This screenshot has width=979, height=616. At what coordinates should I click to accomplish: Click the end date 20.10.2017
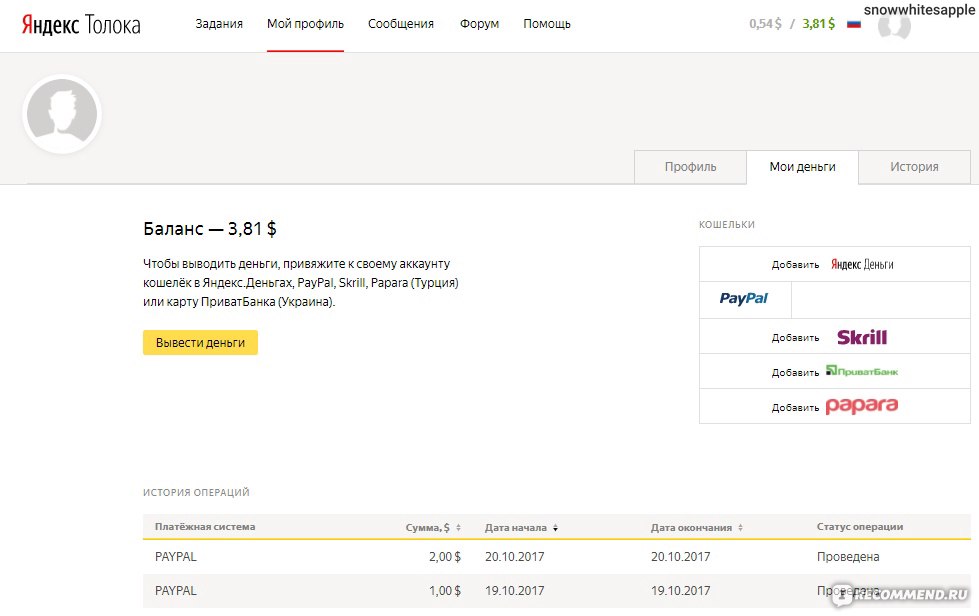point(681,557)
